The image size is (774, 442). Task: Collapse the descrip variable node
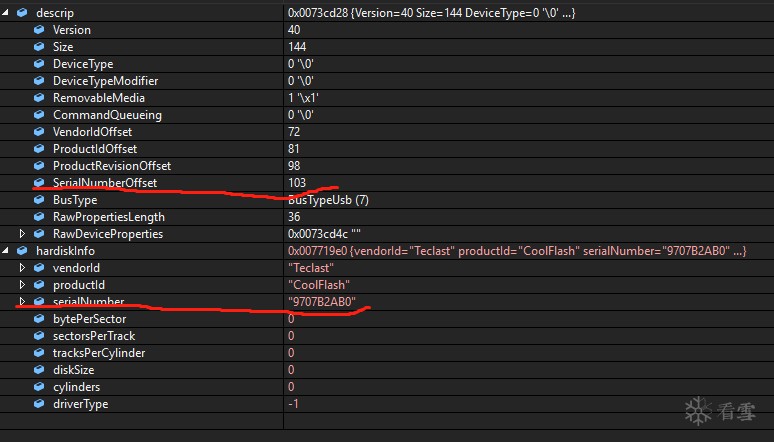pos(5,13)
